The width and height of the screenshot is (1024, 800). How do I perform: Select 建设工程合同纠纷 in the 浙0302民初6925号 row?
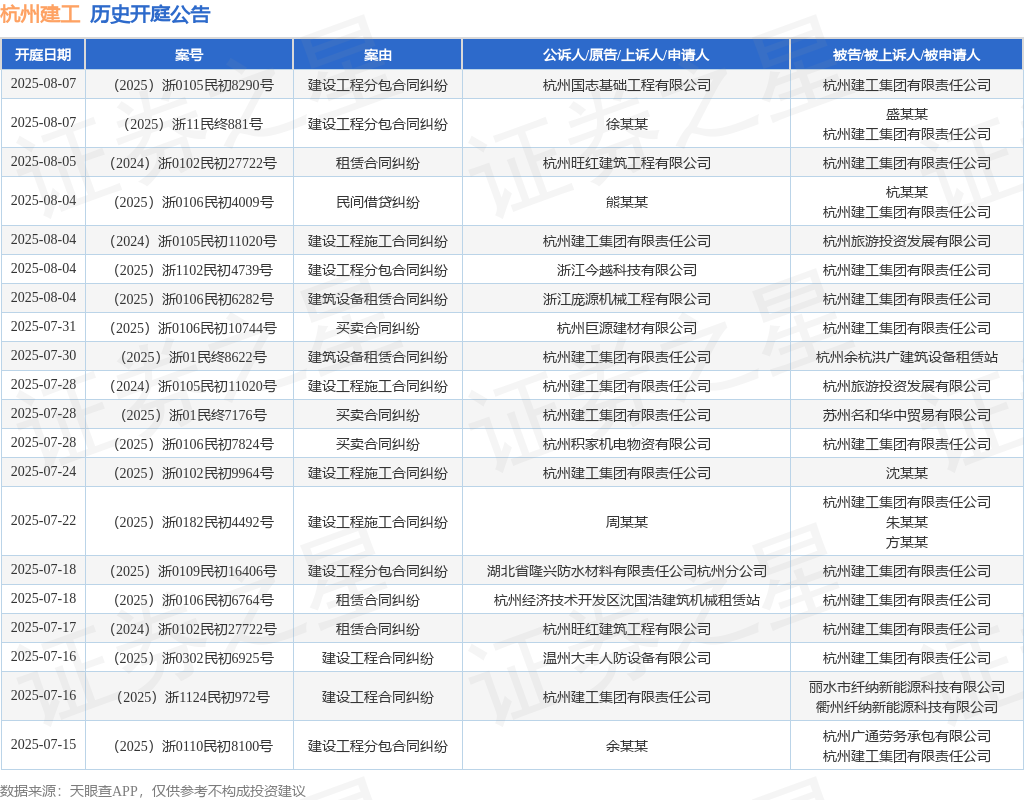click(377, 658)
